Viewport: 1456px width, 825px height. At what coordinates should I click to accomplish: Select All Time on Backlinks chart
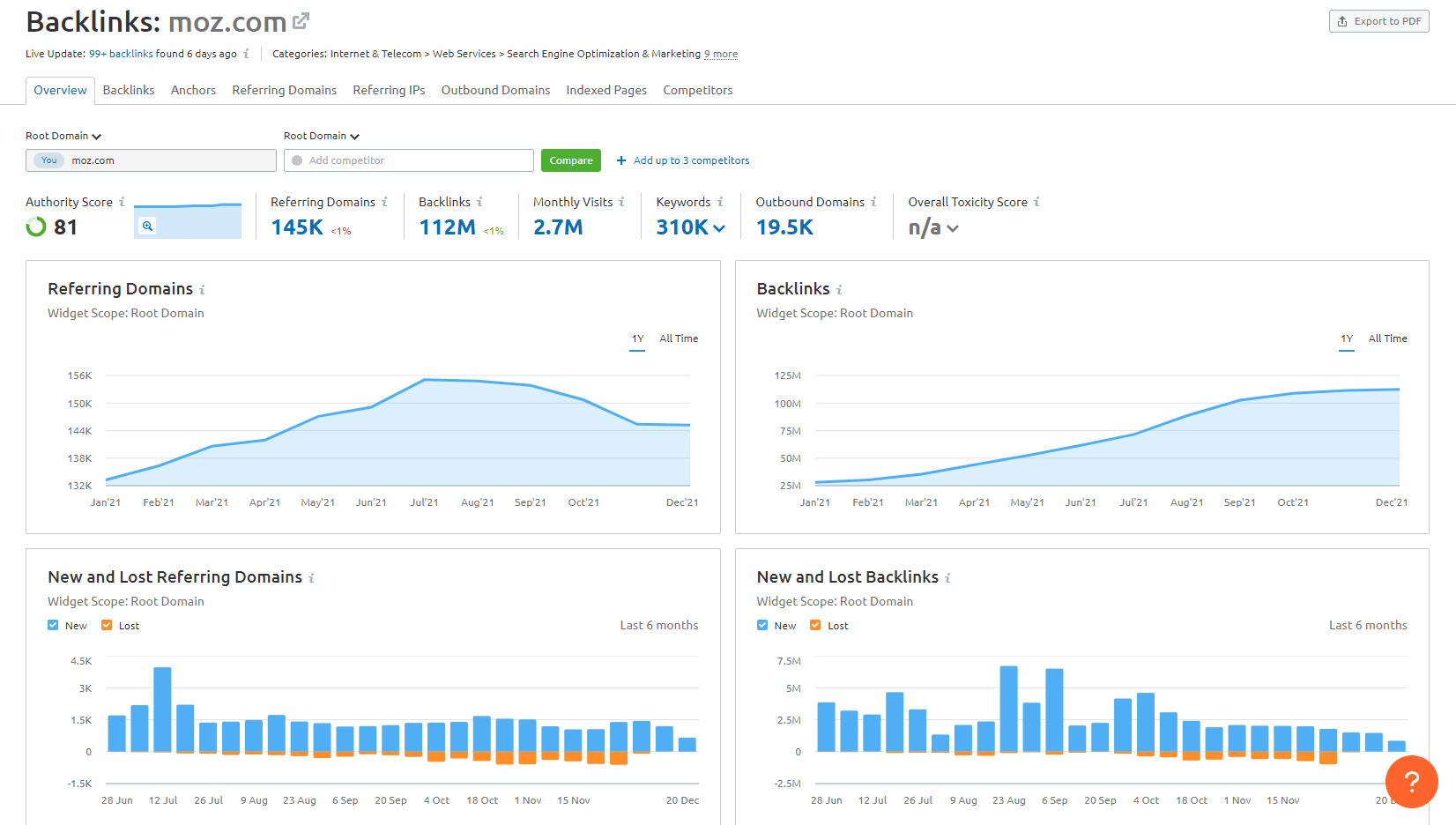[1388, 338]
